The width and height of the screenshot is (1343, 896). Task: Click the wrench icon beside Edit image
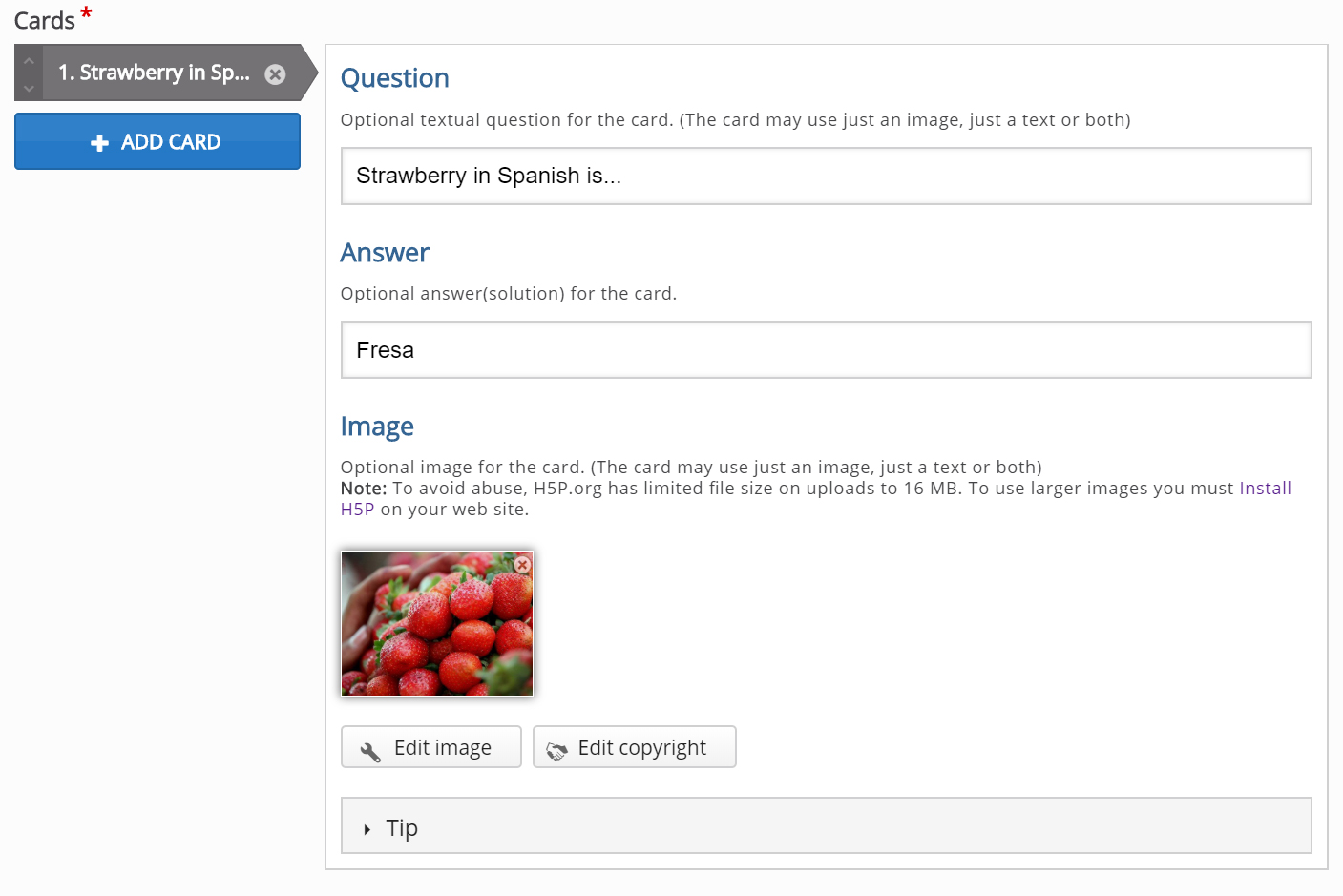370,751
